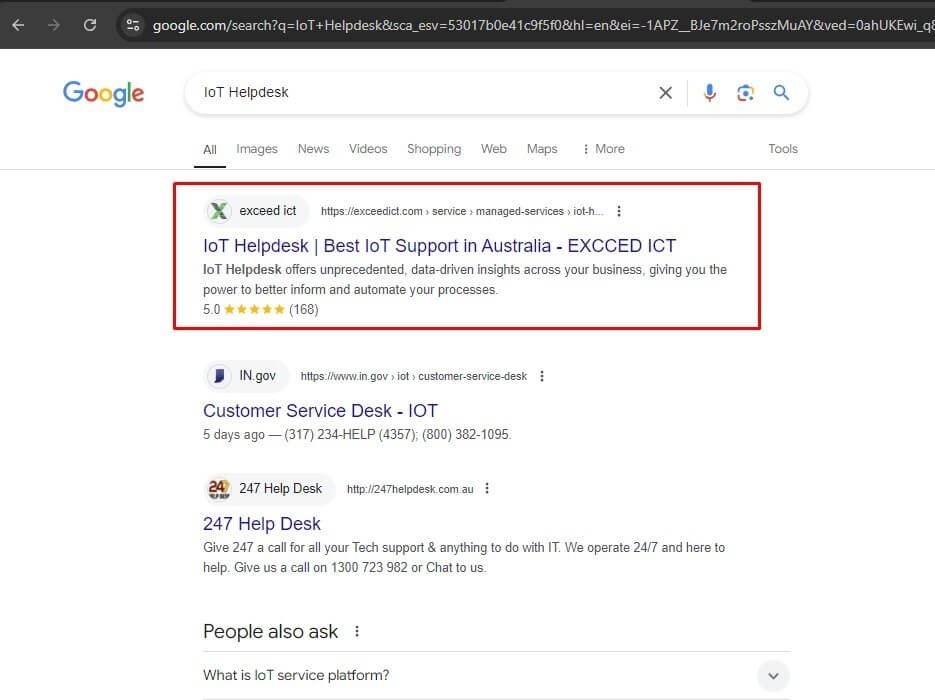Open People also ask options menu
Image resolution: width=935 pixels, height=700 pixels.
coord(357,631)
